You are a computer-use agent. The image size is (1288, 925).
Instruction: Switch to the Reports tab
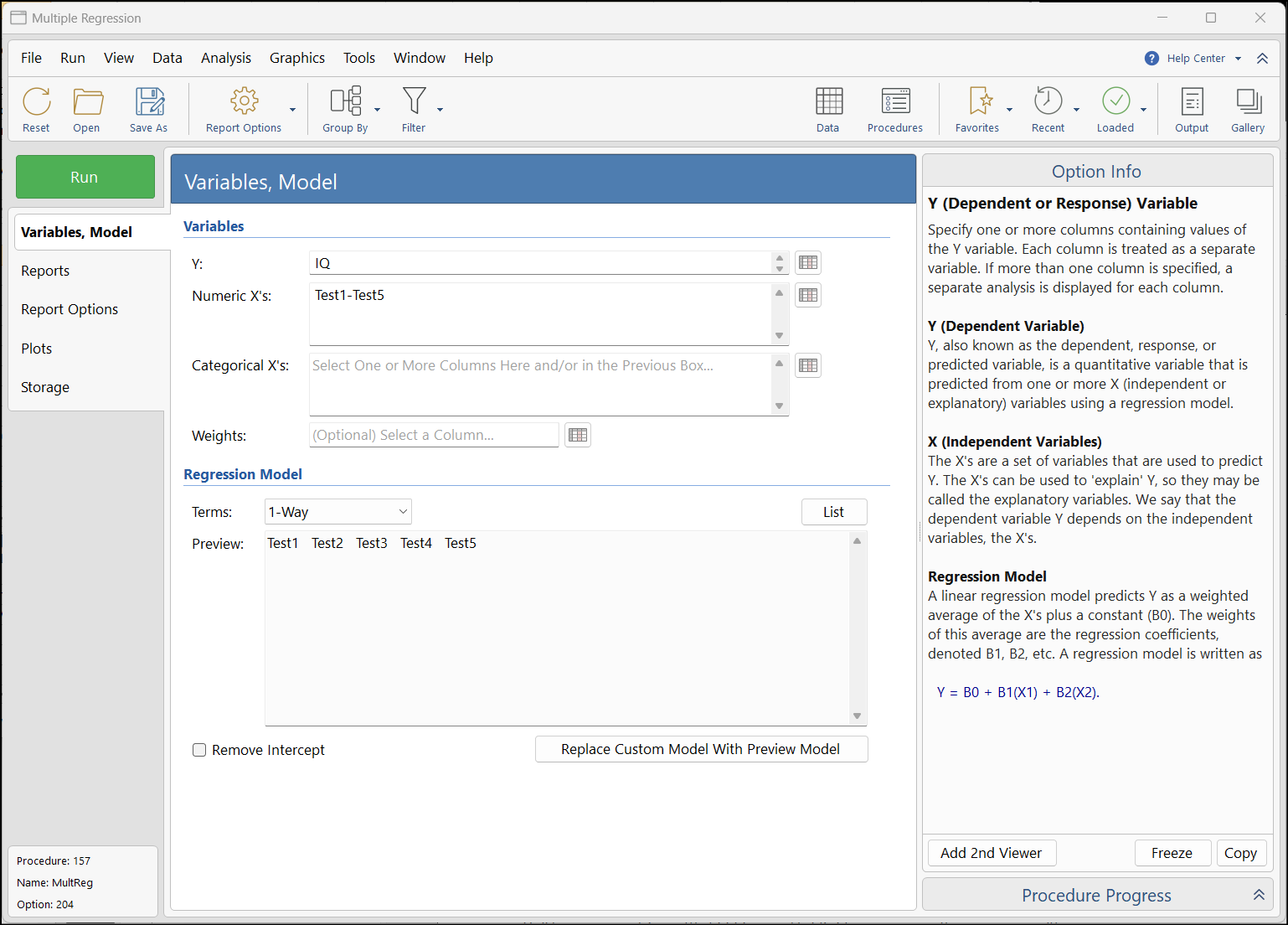click(x=45, y=271)
